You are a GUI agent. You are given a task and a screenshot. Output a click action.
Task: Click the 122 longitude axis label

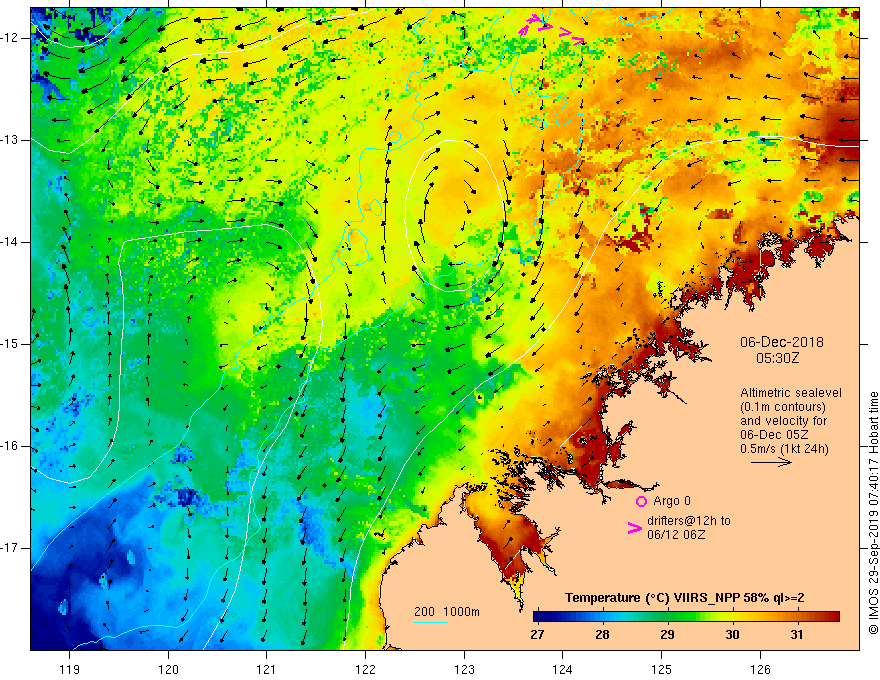coord(365,669)
